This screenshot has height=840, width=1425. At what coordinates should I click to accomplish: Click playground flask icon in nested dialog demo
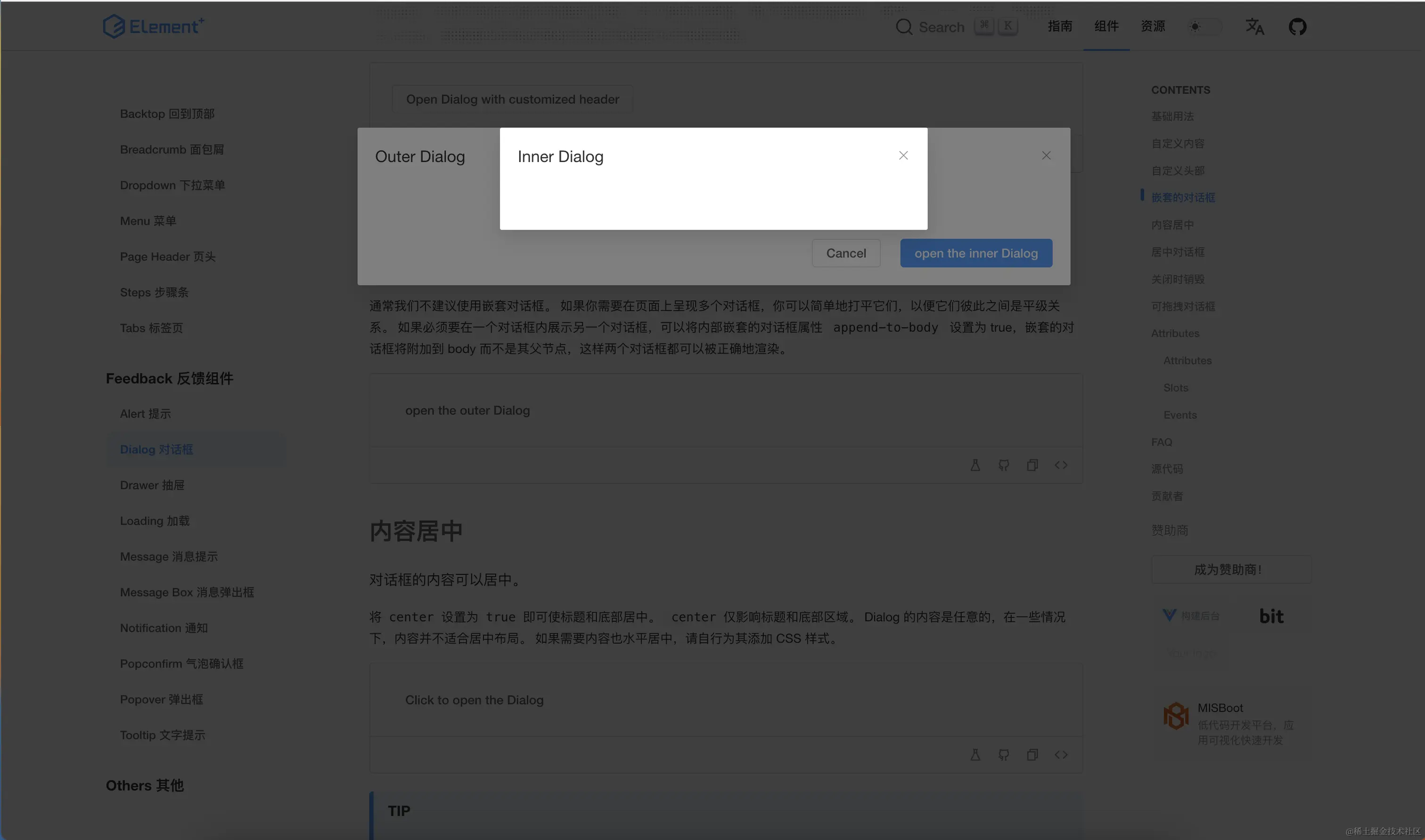point(975,465)
